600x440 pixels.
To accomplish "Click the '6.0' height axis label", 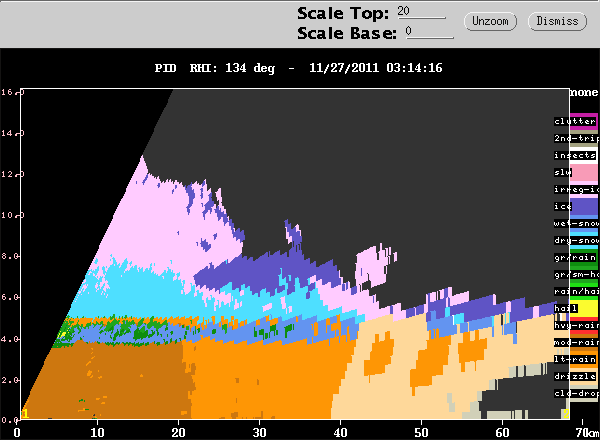I will [10, 297].
